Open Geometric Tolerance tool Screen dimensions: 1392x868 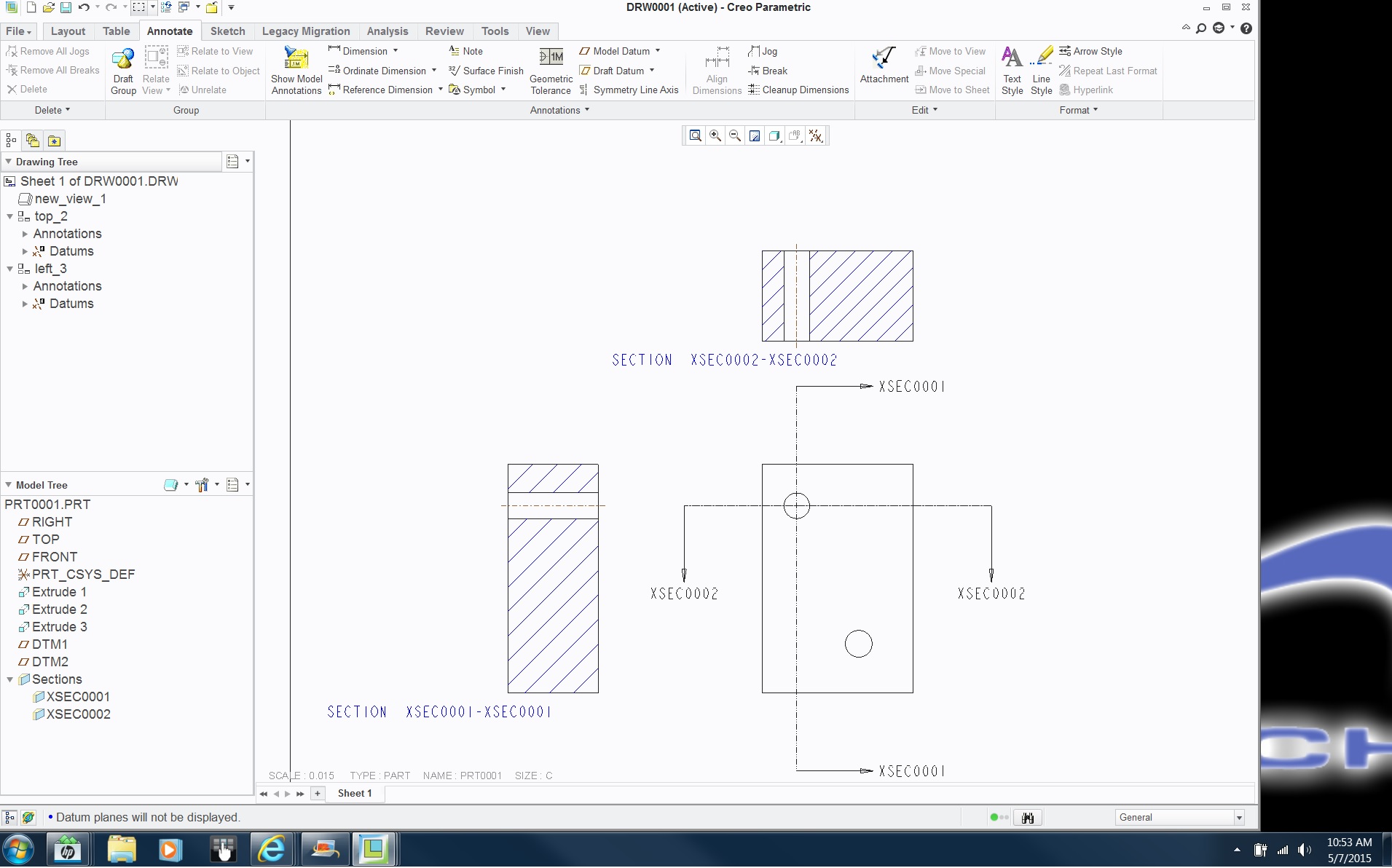(x=551, y=57)
